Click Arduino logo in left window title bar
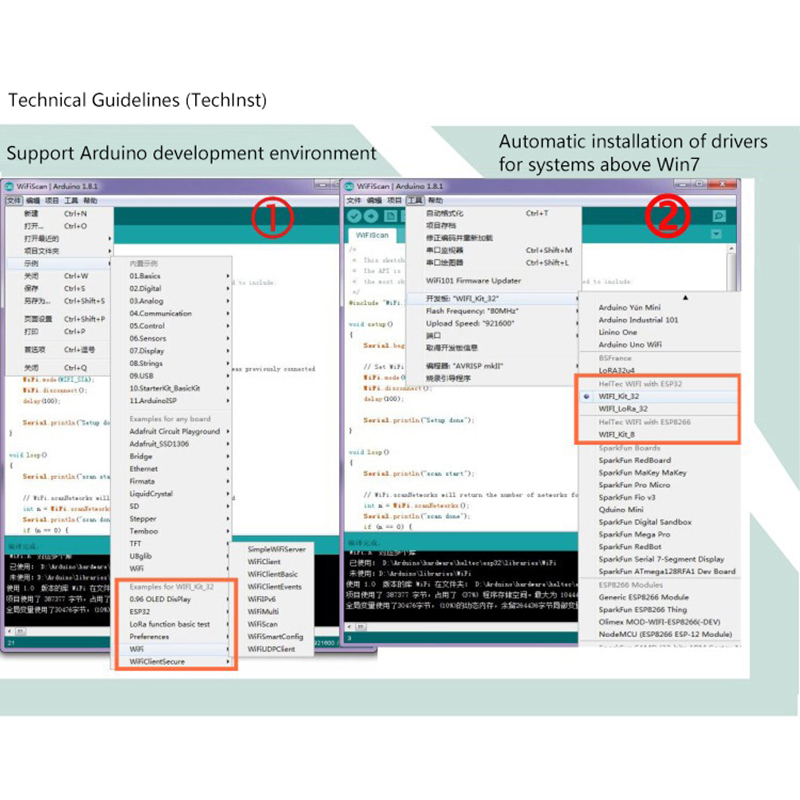Image resolution: width=800 pixels, height=800 pixels. (x=11, y=187)
